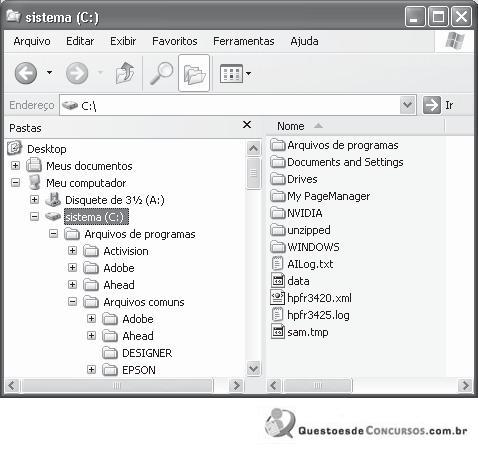Collapse the Meu computador tree node
Viewport: 478px width, 454px height.
pyautogui.click(x=15, y=182)
